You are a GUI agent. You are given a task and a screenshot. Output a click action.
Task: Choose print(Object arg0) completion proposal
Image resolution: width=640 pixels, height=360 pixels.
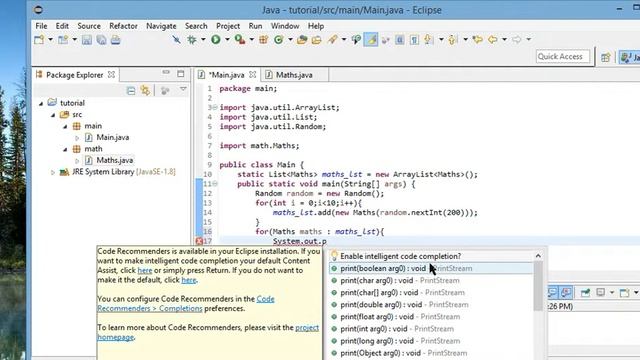pos(431,353)
